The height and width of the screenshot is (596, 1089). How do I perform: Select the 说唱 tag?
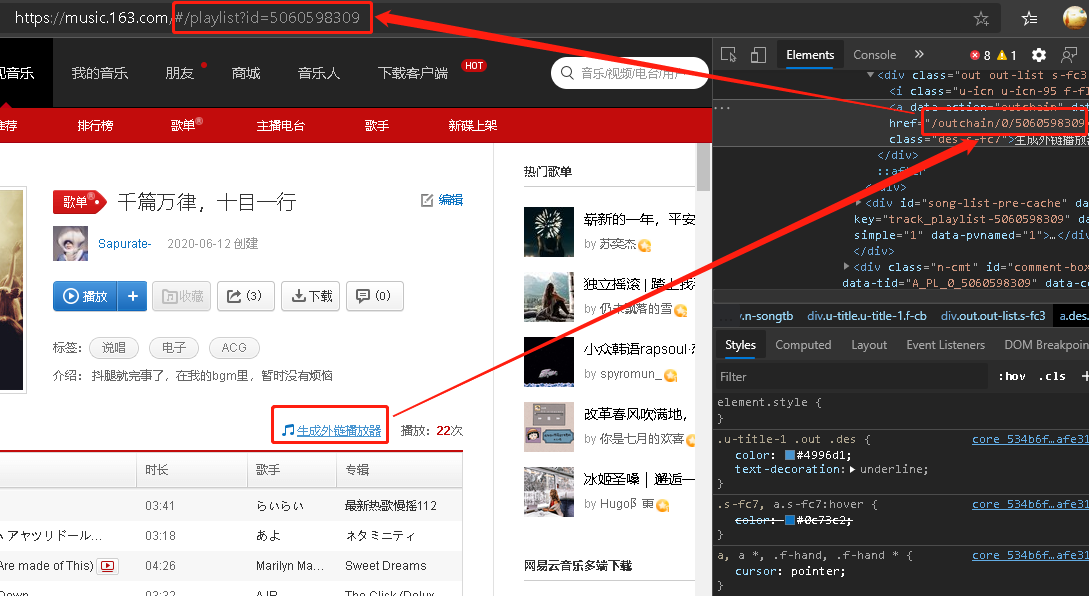pyautogui.click(x=114, y=348)
